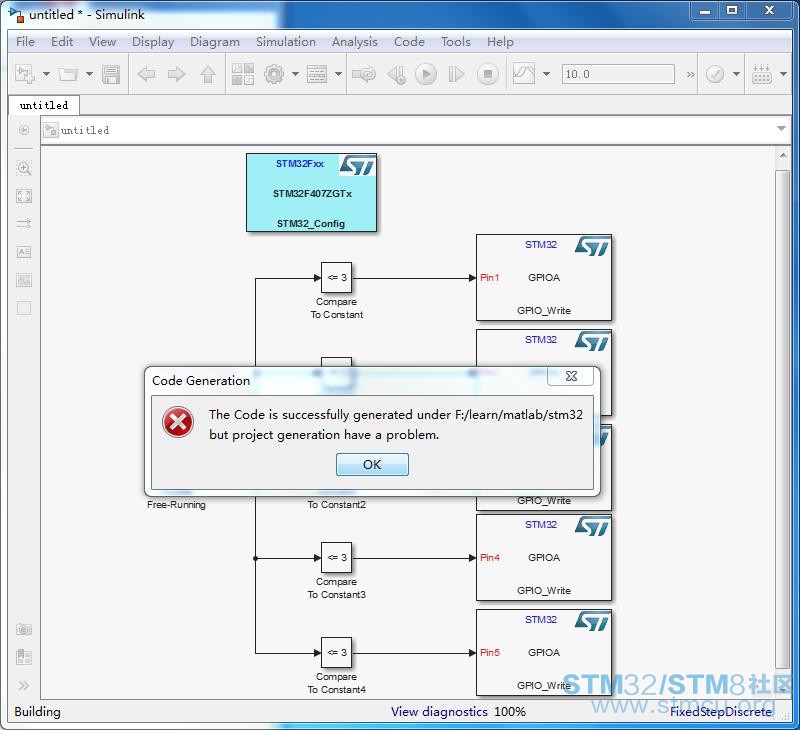Expand the address bar dropdown arrow
Screen dimensions: 800x730
[x=781, y=129]
